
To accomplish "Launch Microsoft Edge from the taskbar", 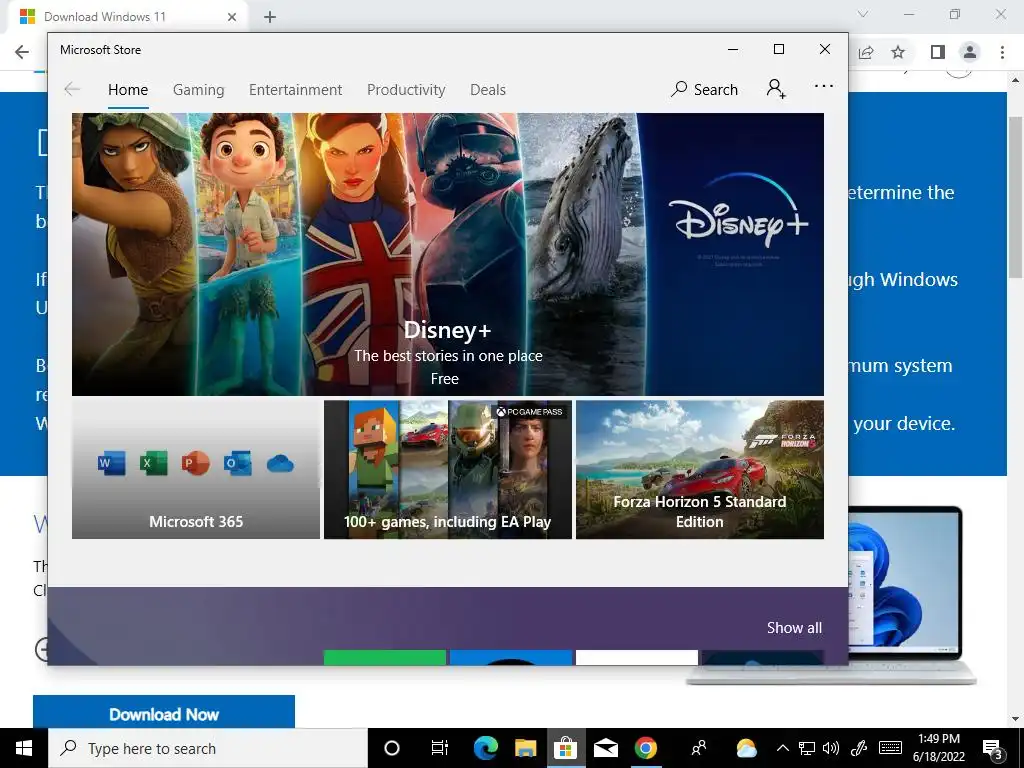I will [485, 748].
